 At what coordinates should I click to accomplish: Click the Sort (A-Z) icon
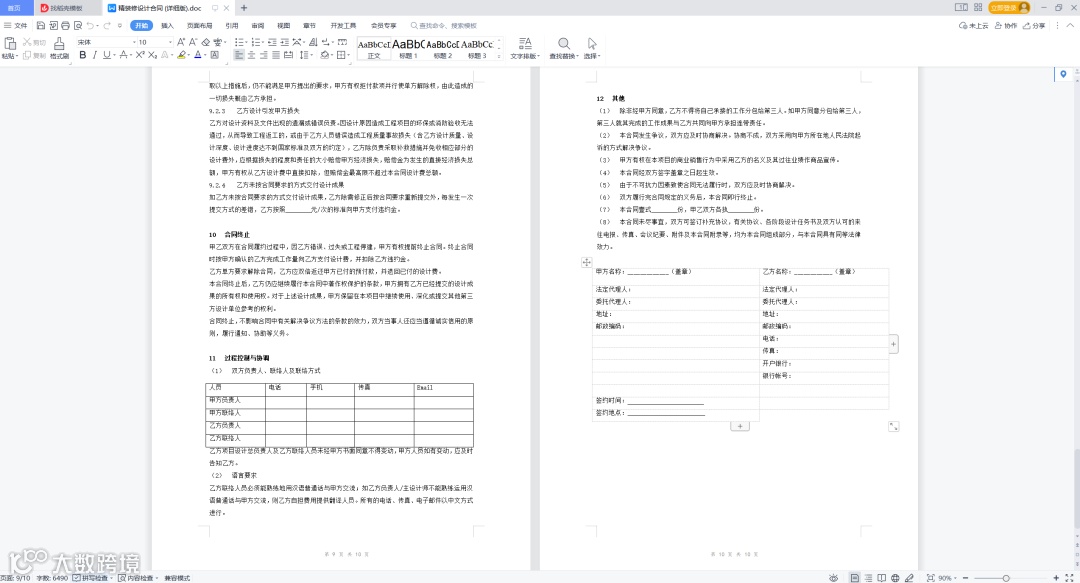(313, 42)
